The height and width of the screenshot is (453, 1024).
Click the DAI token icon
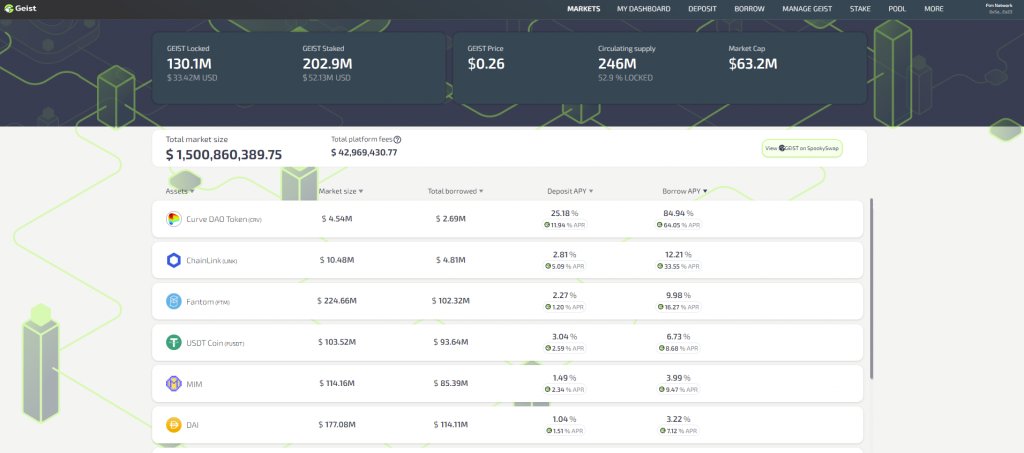pos(173,425)
